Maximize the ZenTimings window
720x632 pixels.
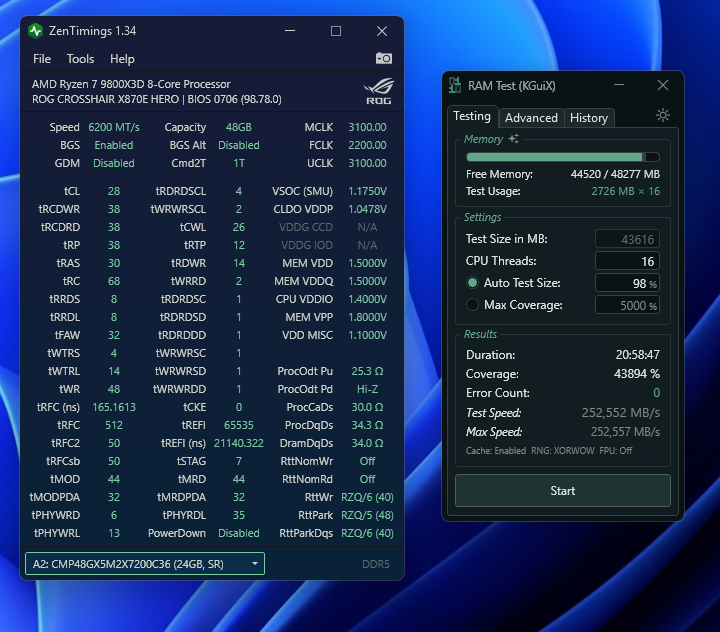click(336, 31)
